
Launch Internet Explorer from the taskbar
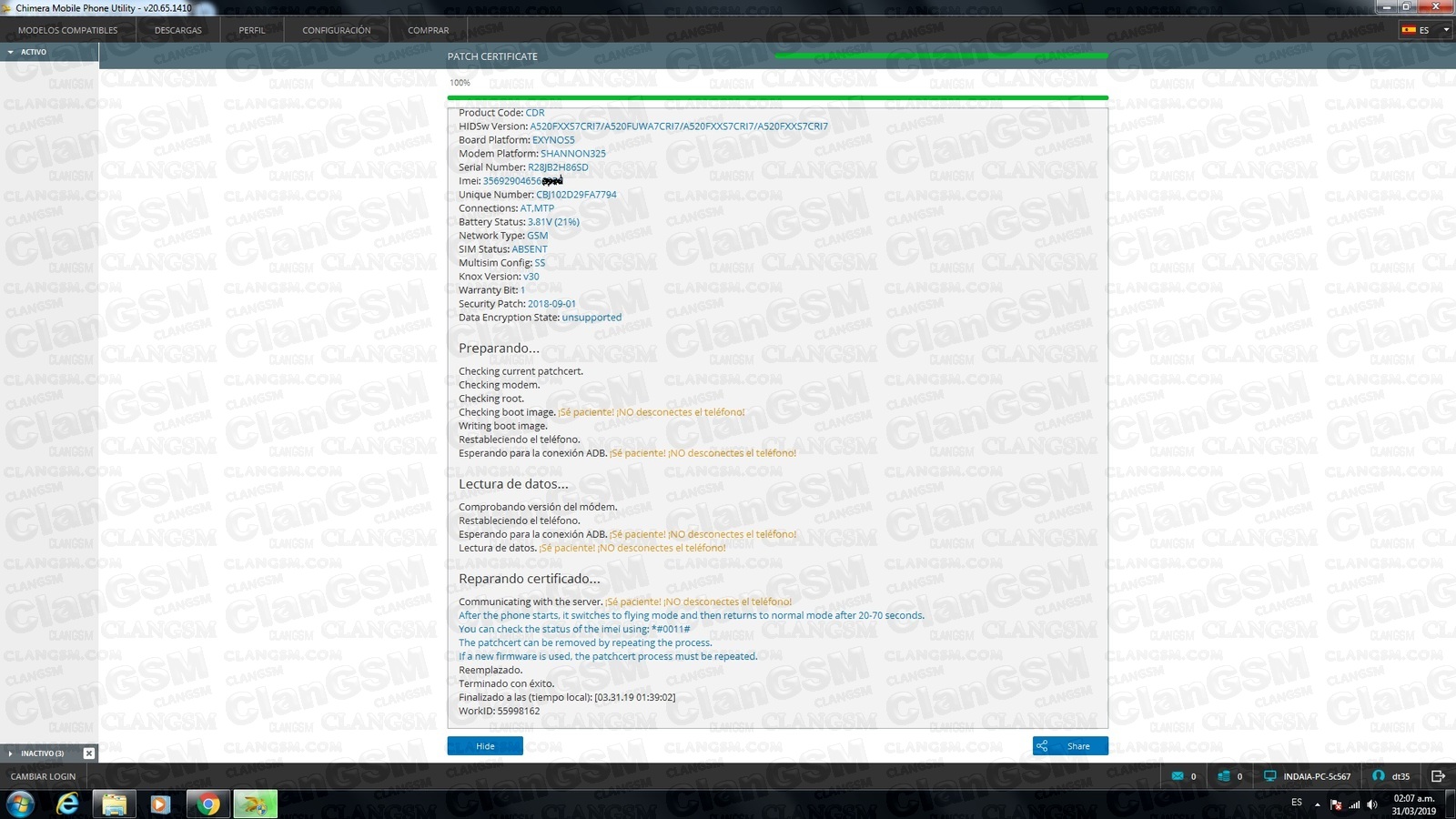pos(67,804)
